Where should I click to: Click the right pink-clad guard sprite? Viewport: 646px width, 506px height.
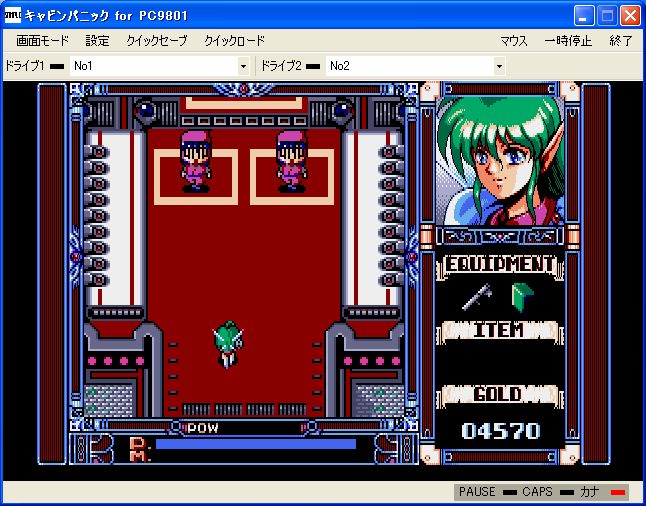pyautogui.click(x=292, y=162)
